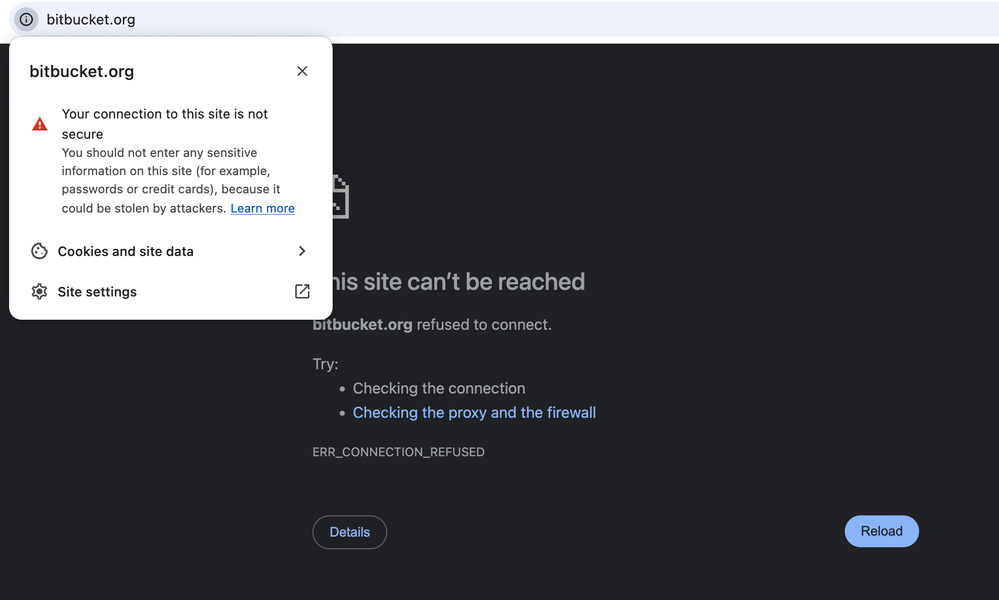This screenshot has height=600, width=999.
Task: Open Site settings menu entry
Action: (x=170, y=291)
